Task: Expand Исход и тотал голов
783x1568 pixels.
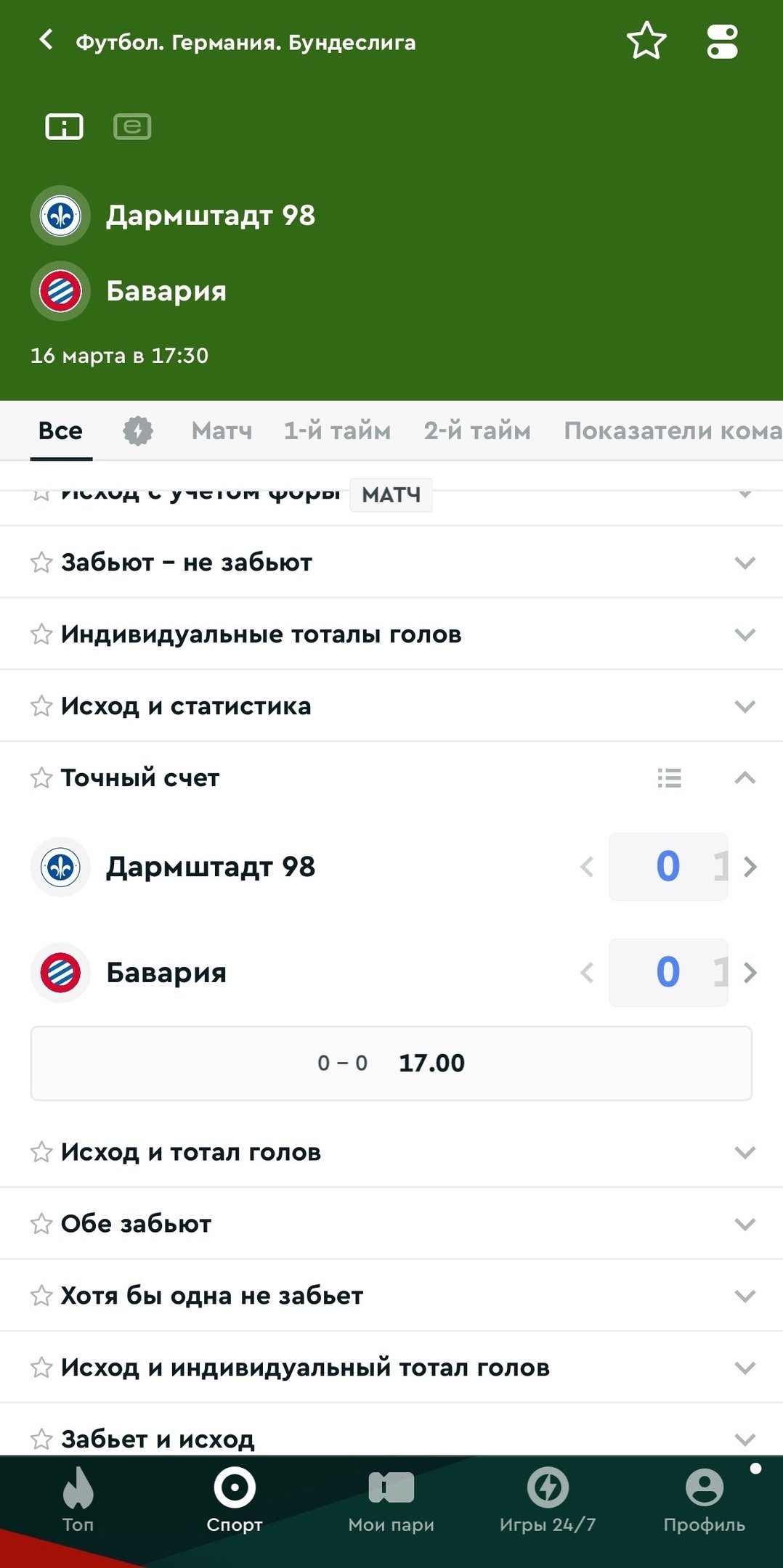Action: [745, 1152]
